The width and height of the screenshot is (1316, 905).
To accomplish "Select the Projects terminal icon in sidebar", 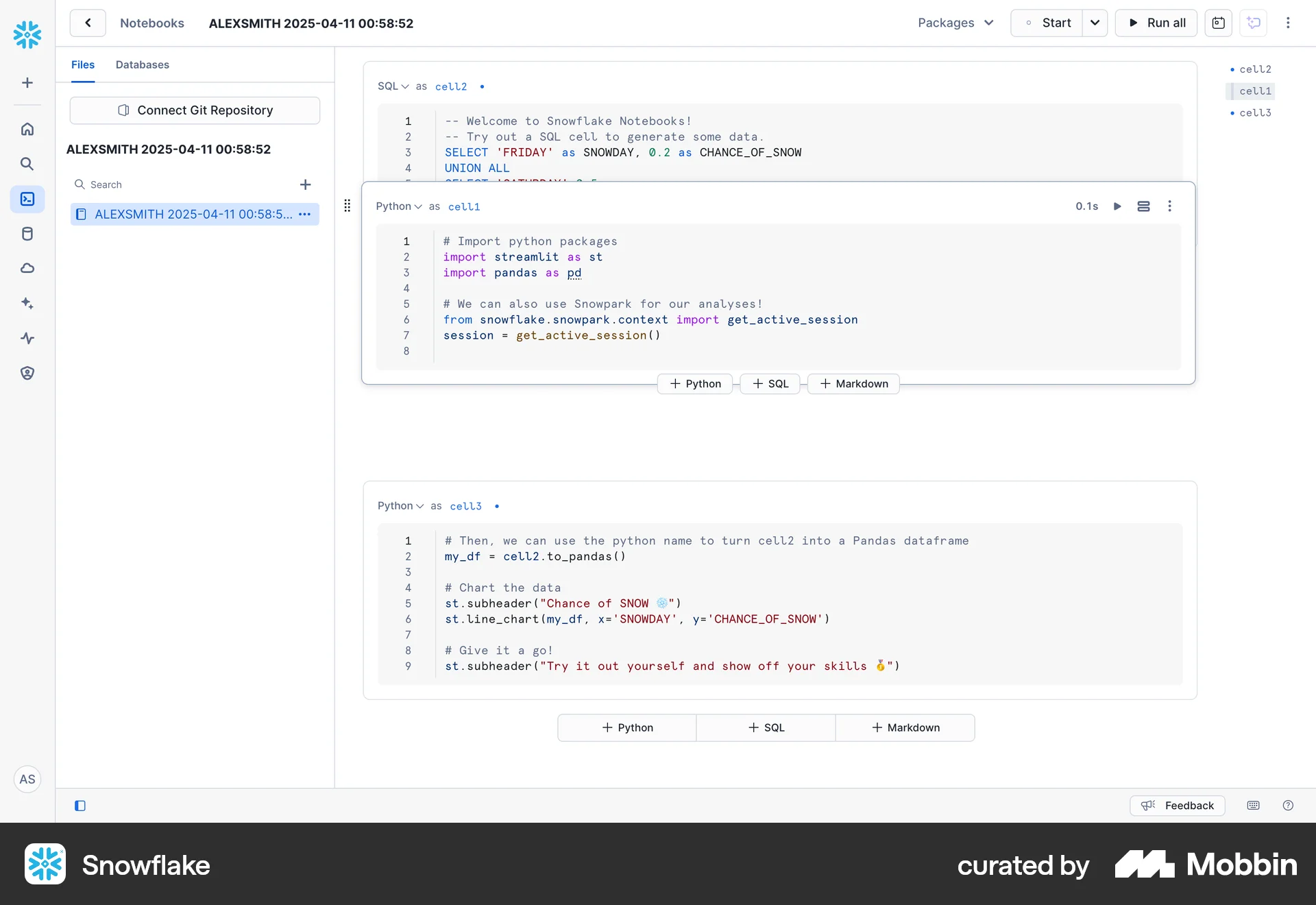I will (x=27, y=200).
